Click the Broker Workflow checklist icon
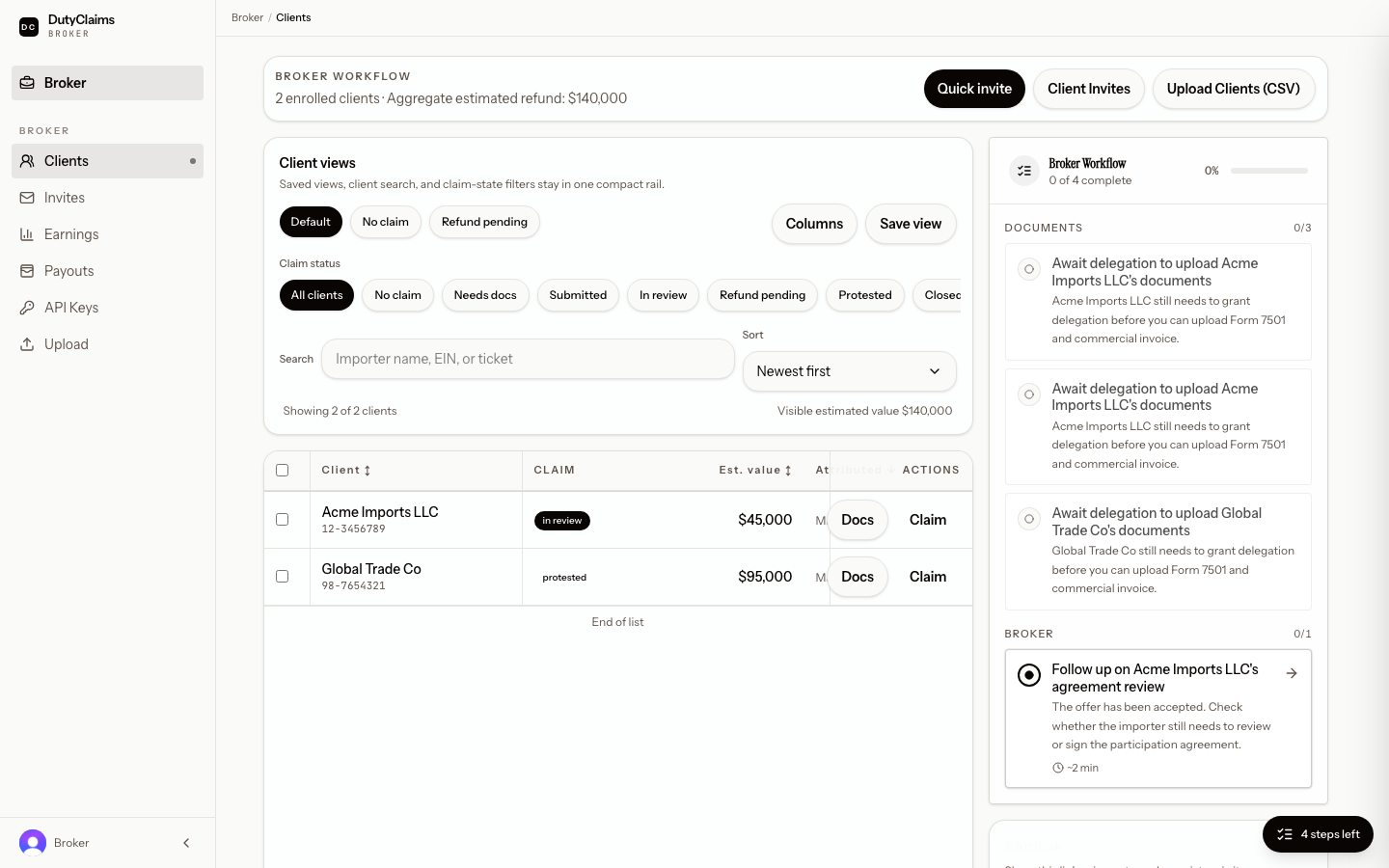Viewport: 1389px width, 868px height. point(1024,171)
